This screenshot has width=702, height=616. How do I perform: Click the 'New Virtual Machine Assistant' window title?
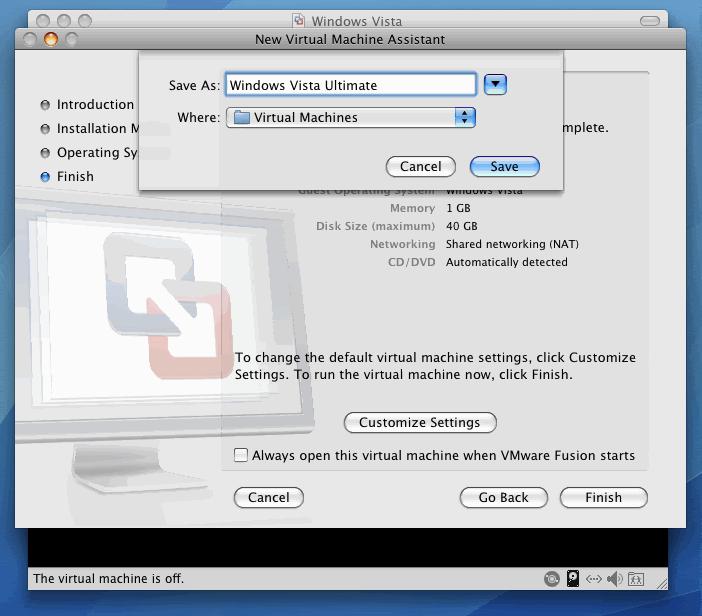point(350,39)
